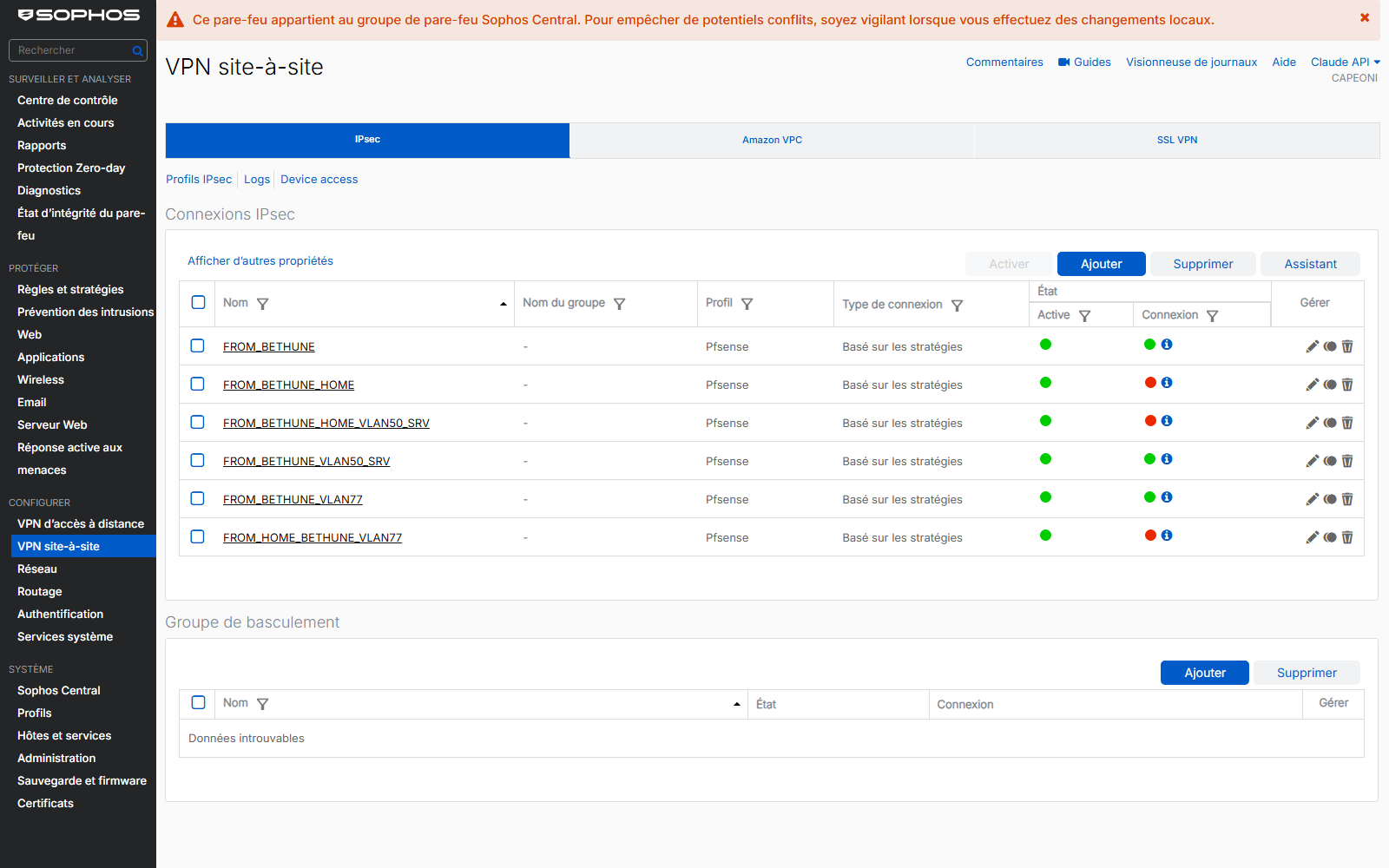Click the icon between pencil and trash for FROM_BETHUNE
This screenshot has height=868, width=1389.
[x=1330, y=346]
